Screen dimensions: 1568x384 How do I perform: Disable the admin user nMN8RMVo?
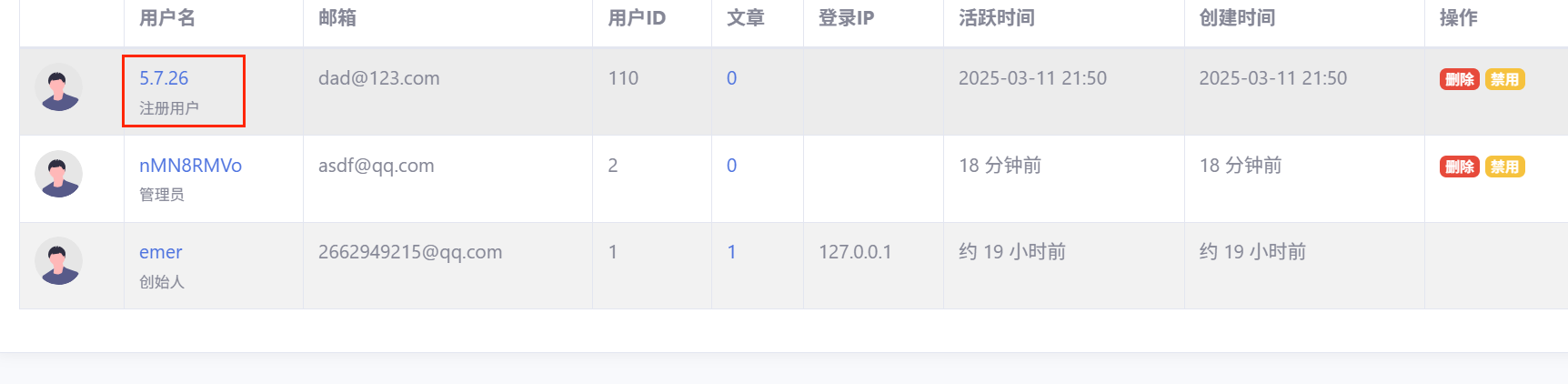1504,167
